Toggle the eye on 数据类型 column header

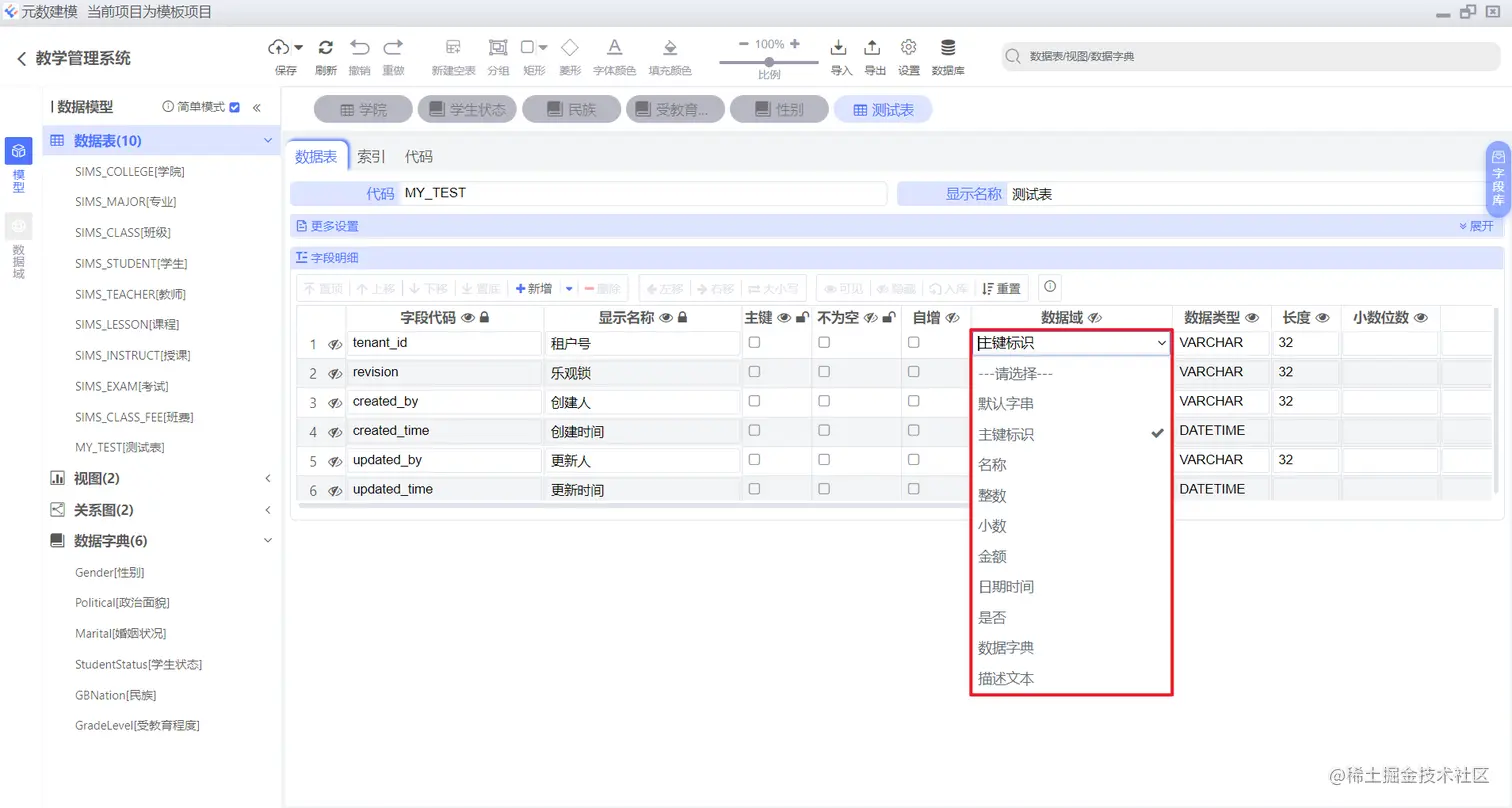(1251, 318)
